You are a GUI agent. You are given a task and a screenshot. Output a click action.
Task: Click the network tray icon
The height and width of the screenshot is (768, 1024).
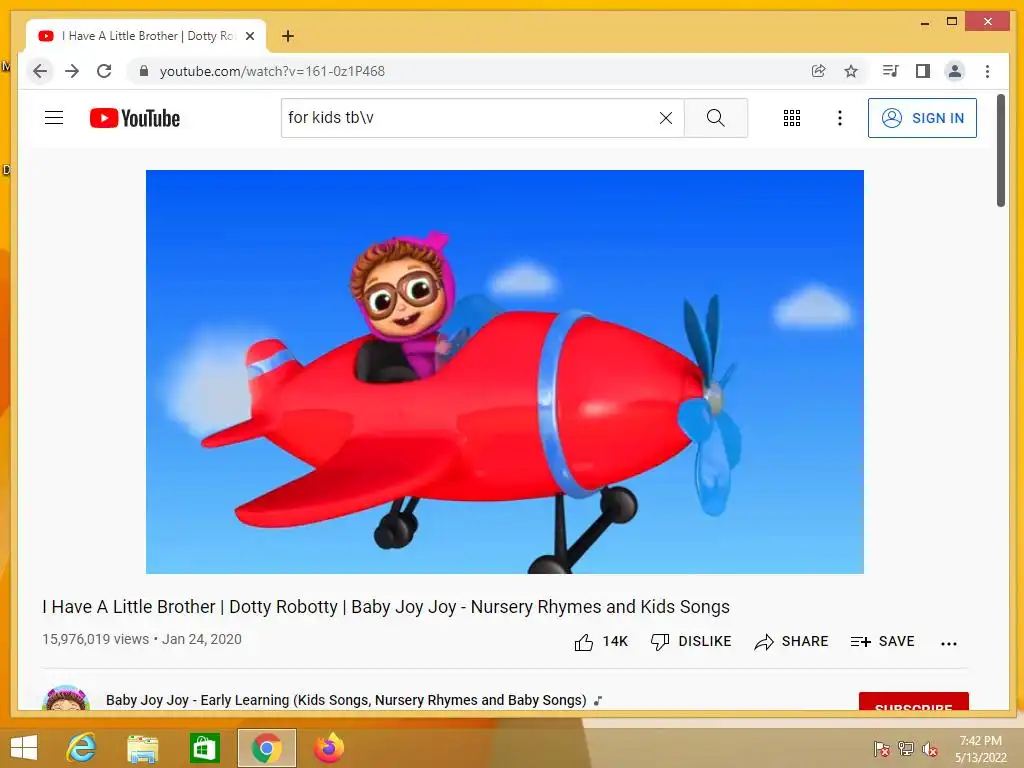(x=906, y=748)
